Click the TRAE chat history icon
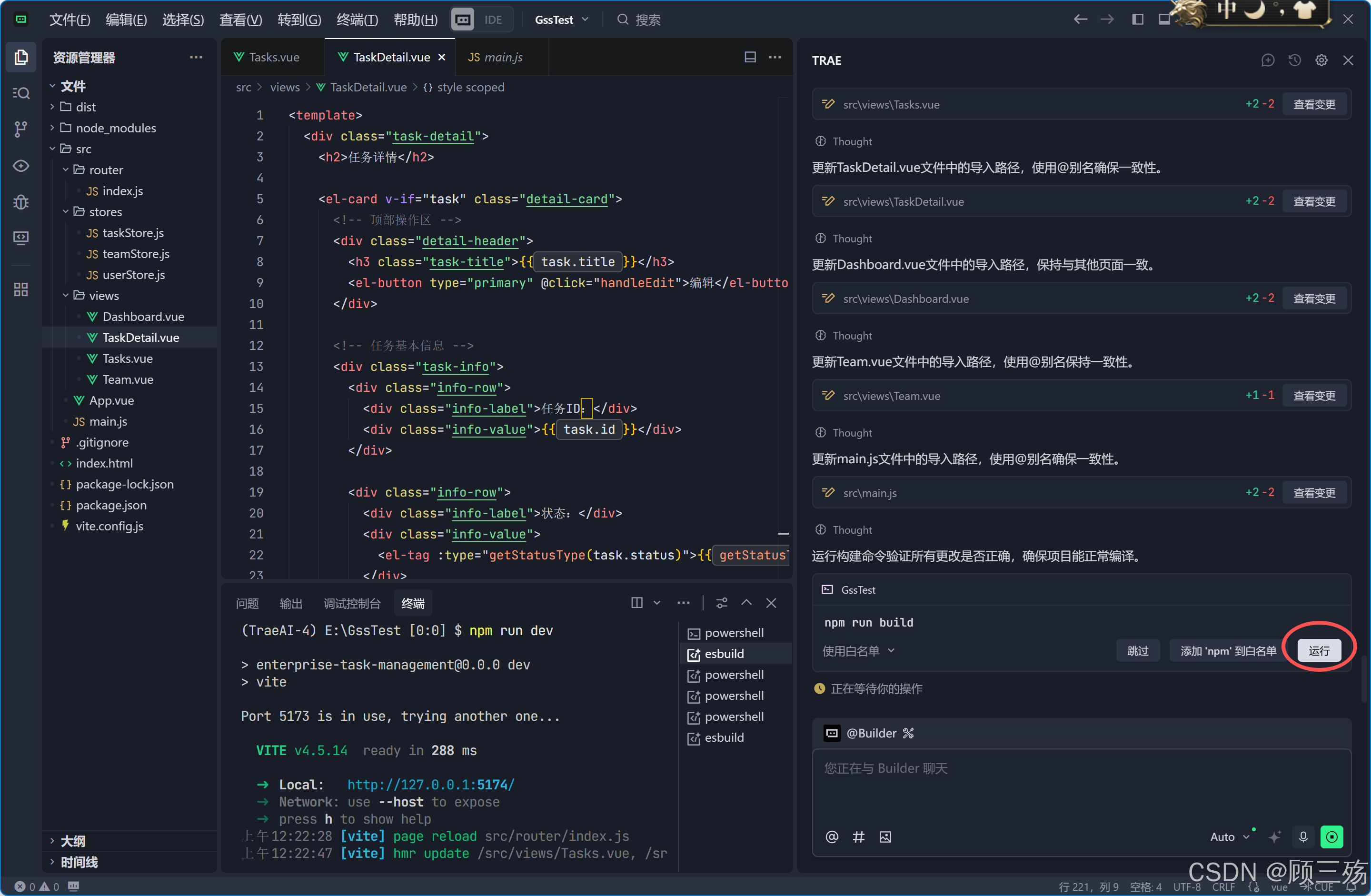Viewport: 1371px width, 896px height. click(1294, 60)
